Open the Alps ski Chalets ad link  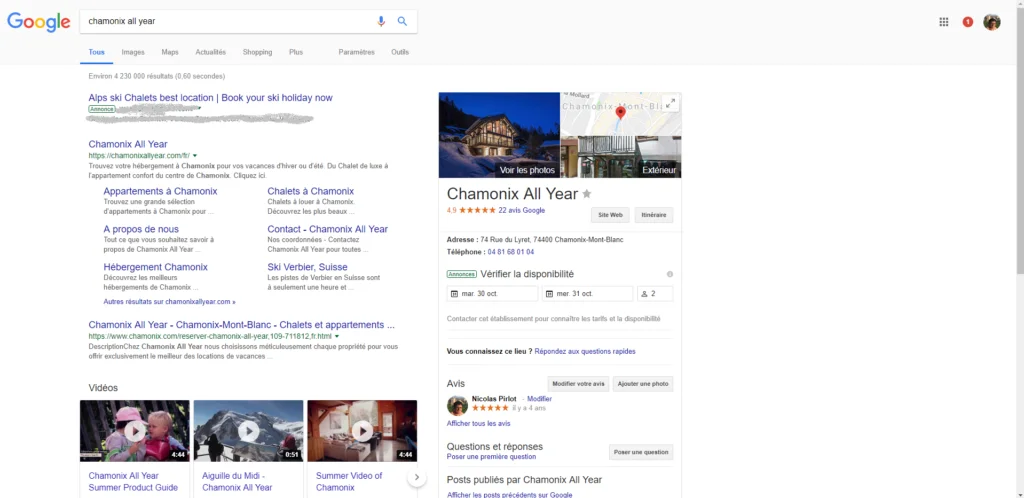210,98
